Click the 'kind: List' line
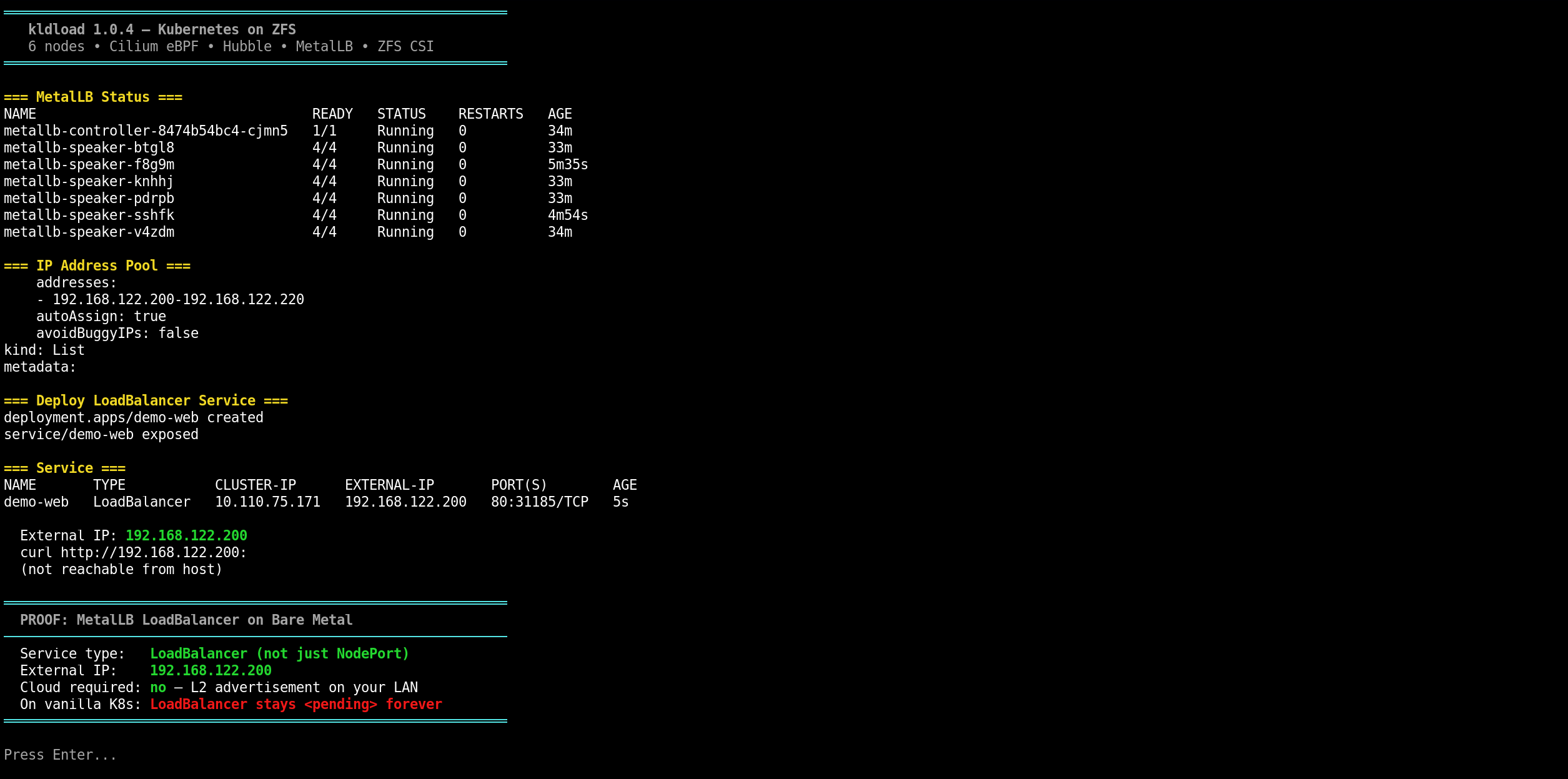The width and height of the screenshot is (1568, 779). point(44,350)
